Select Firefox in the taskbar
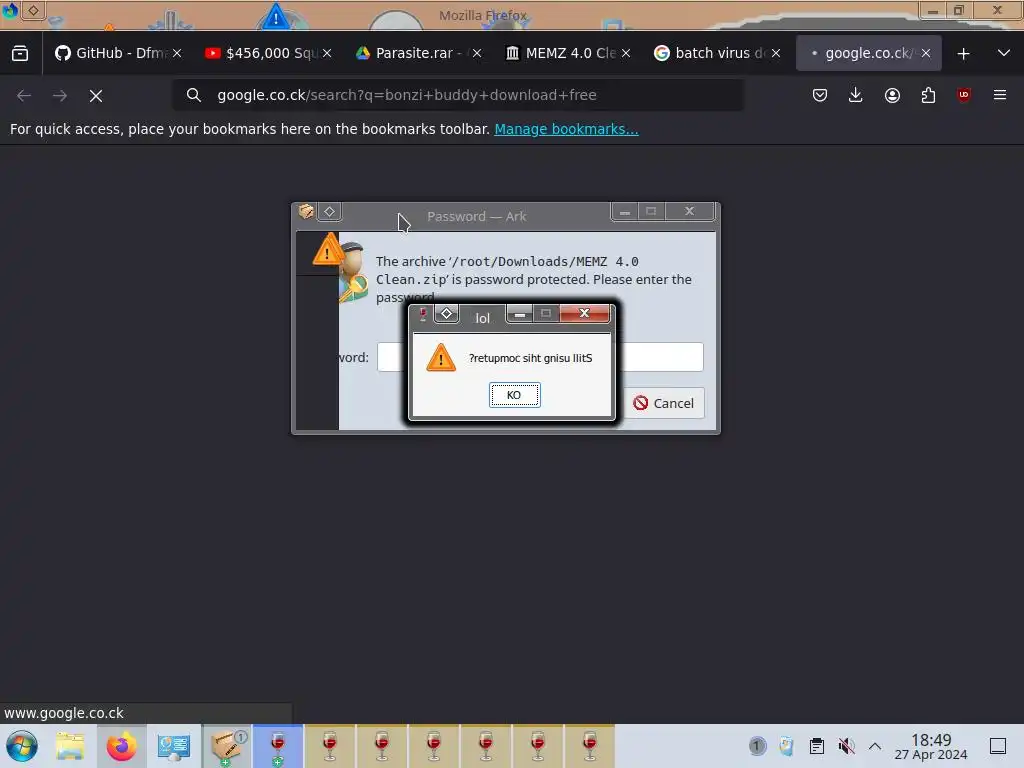The width and height of the screenshot is (1024, 768). click(x=121, y=746)
